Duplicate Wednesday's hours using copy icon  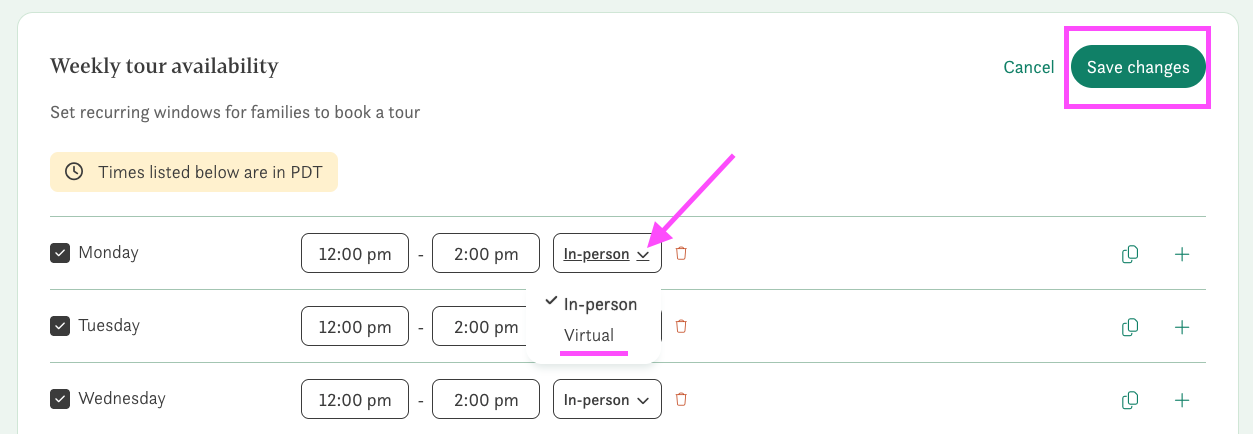point(1130,400)
